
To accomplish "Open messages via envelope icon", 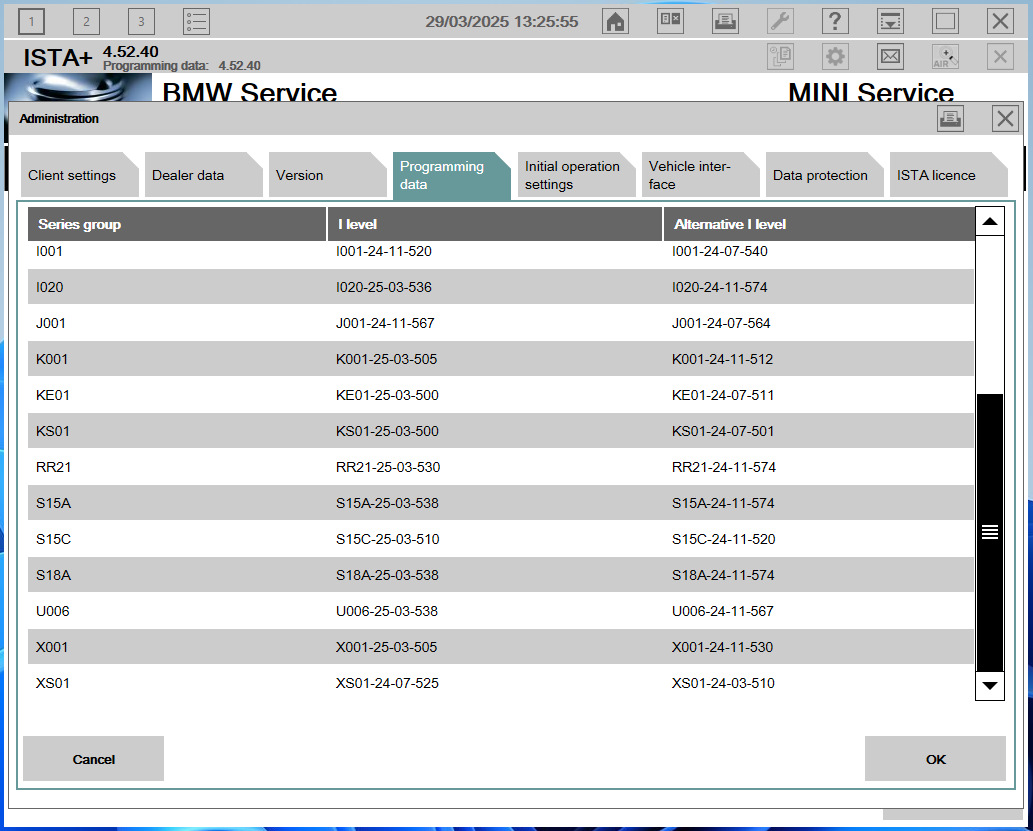I will pos(890,57).
